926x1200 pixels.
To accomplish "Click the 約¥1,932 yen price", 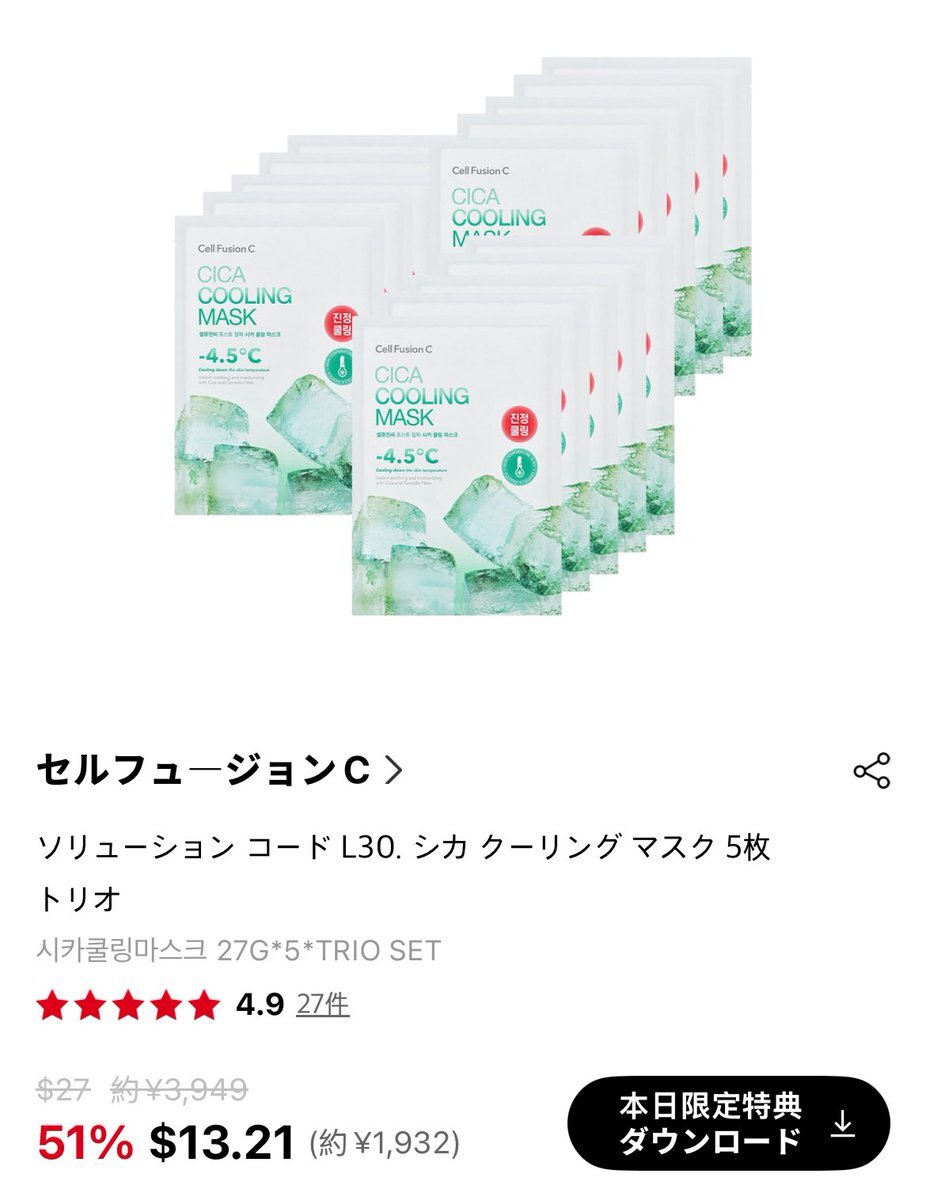I will point(384,1142).
